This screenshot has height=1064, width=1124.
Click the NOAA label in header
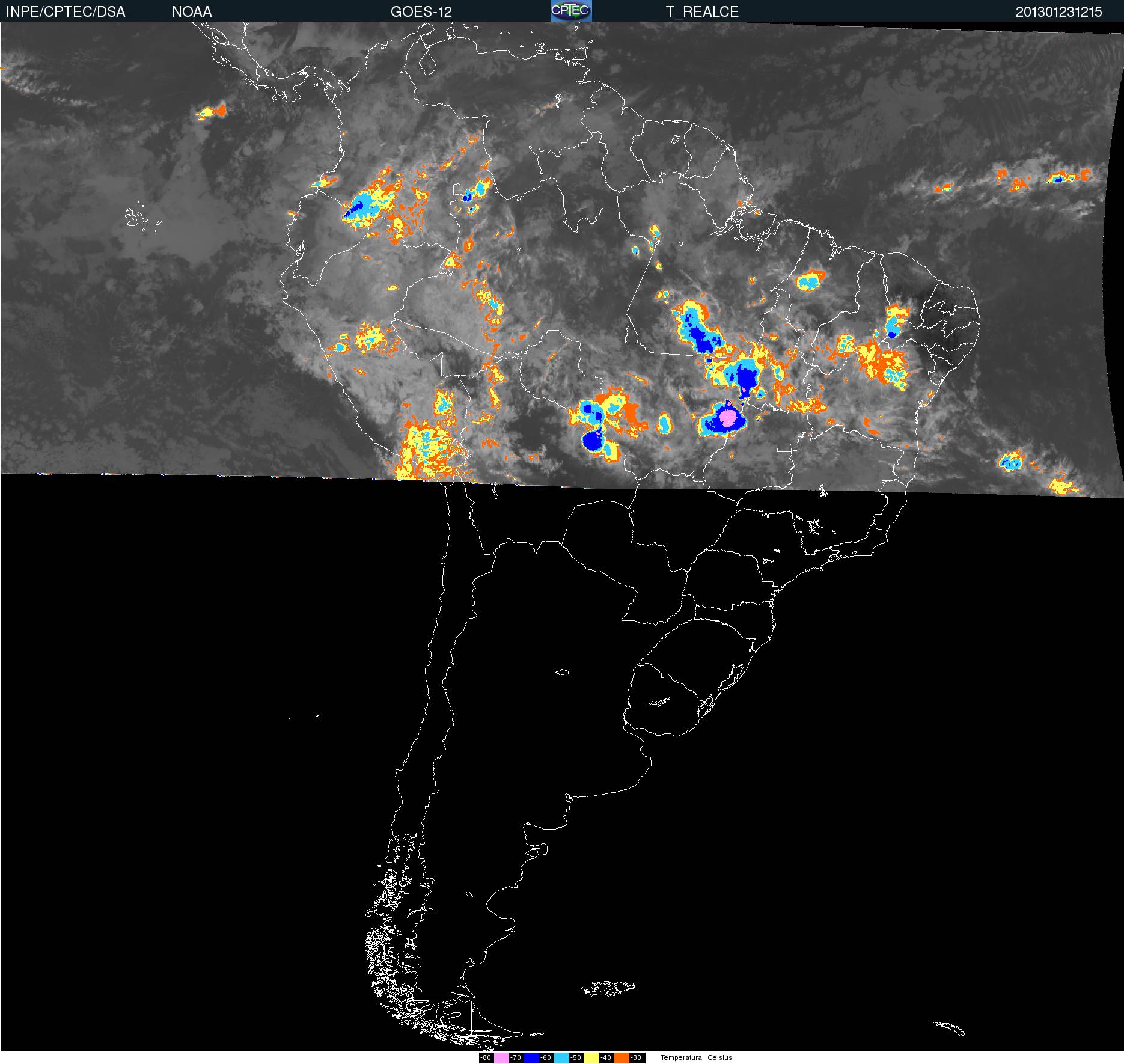192,11
